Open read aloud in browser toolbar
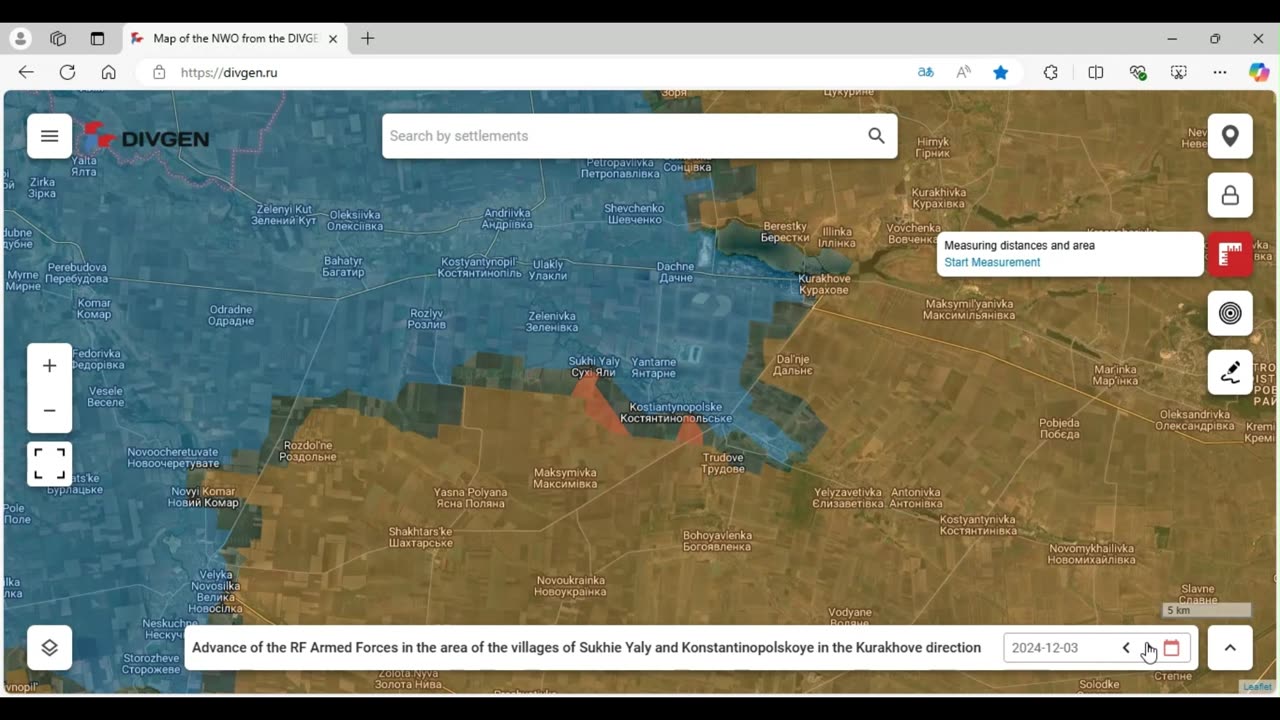The height and width of the screenshot is (720, 1280). pyautogui.click(x=963, y=72)
